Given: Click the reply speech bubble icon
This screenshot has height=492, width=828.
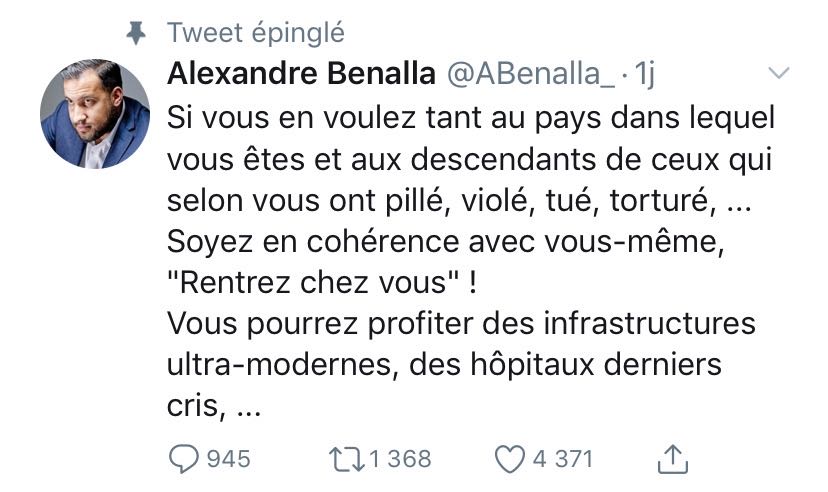Looking at the screenshot, I should click(x=184, y=459).
